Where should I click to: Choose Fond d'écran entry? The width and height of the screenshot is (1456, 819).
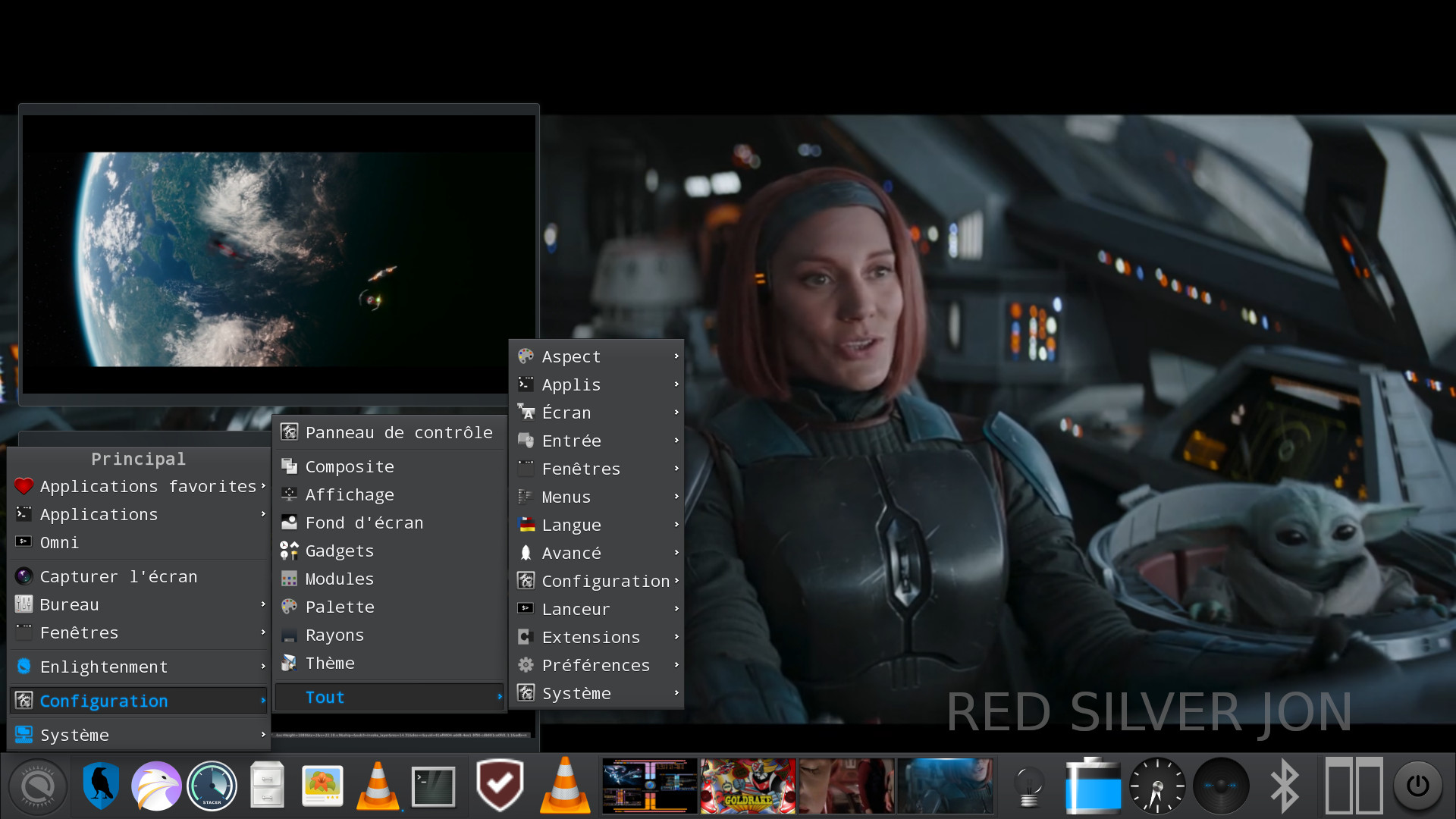(390, 522)
